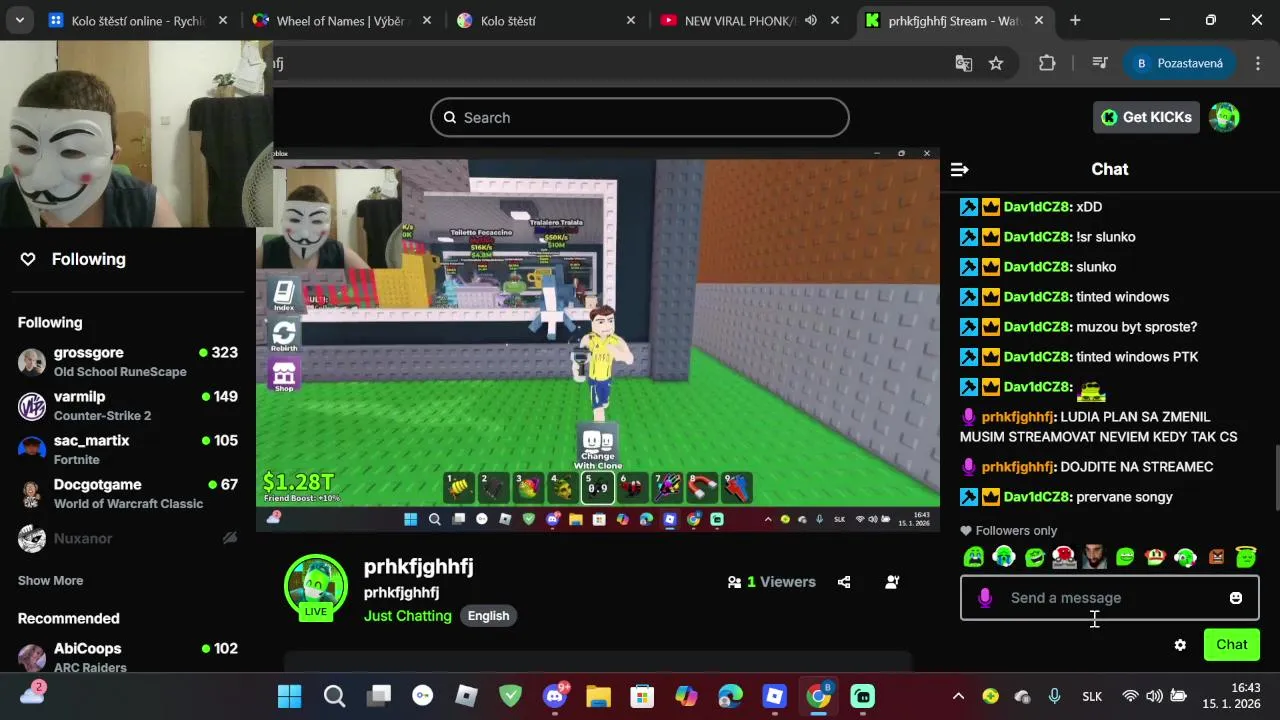Open sac_martix channel in Following list

click(x=128, y=450)
